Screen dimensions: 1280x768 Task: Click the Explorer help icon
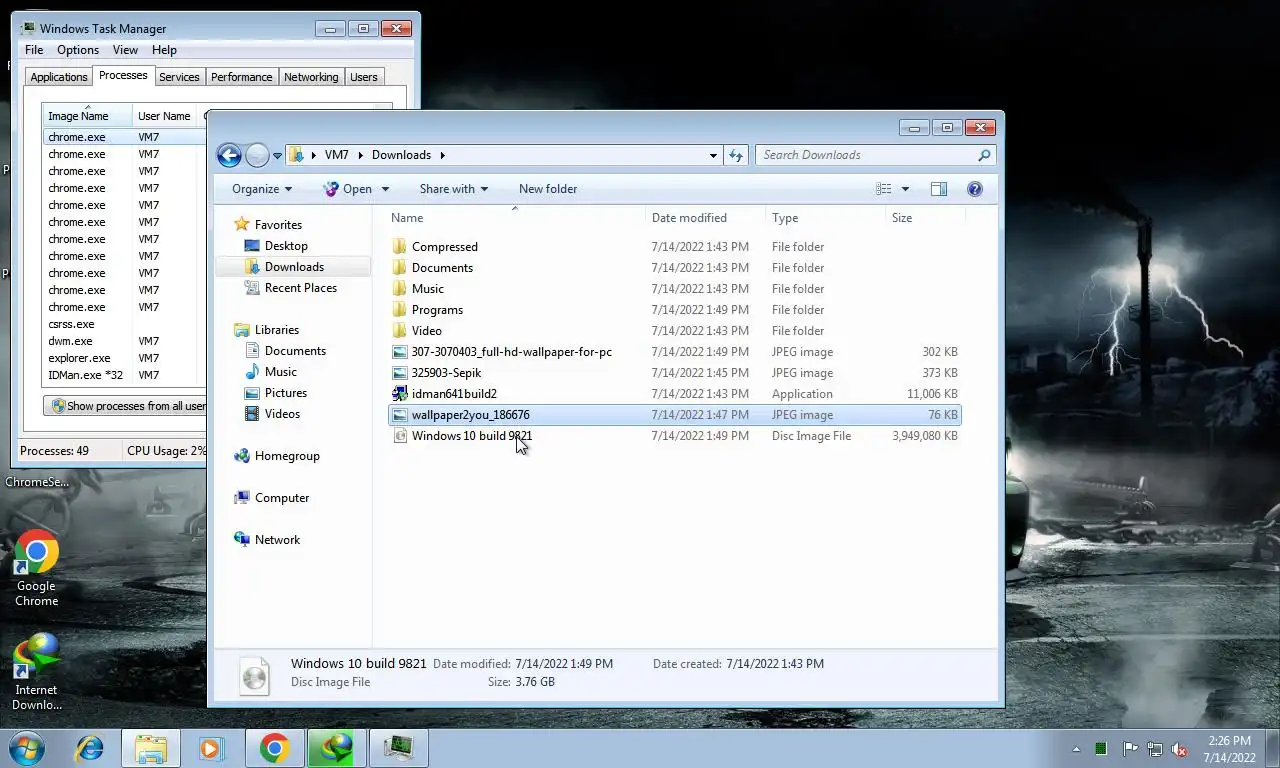pyautogui.click(x=975, y=189)
